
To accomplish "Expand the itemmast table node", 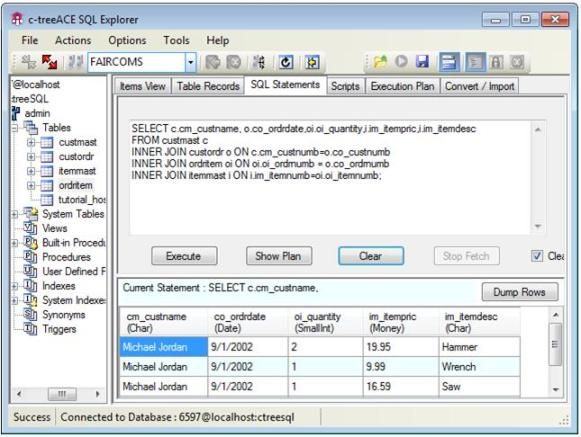I will click(31, 171).
